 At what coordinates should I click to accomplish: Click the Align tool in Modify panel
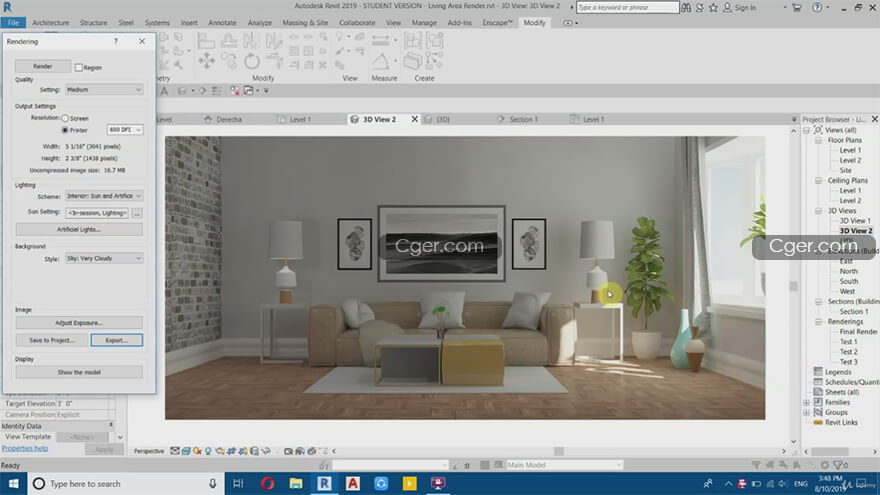pos(207,40)
